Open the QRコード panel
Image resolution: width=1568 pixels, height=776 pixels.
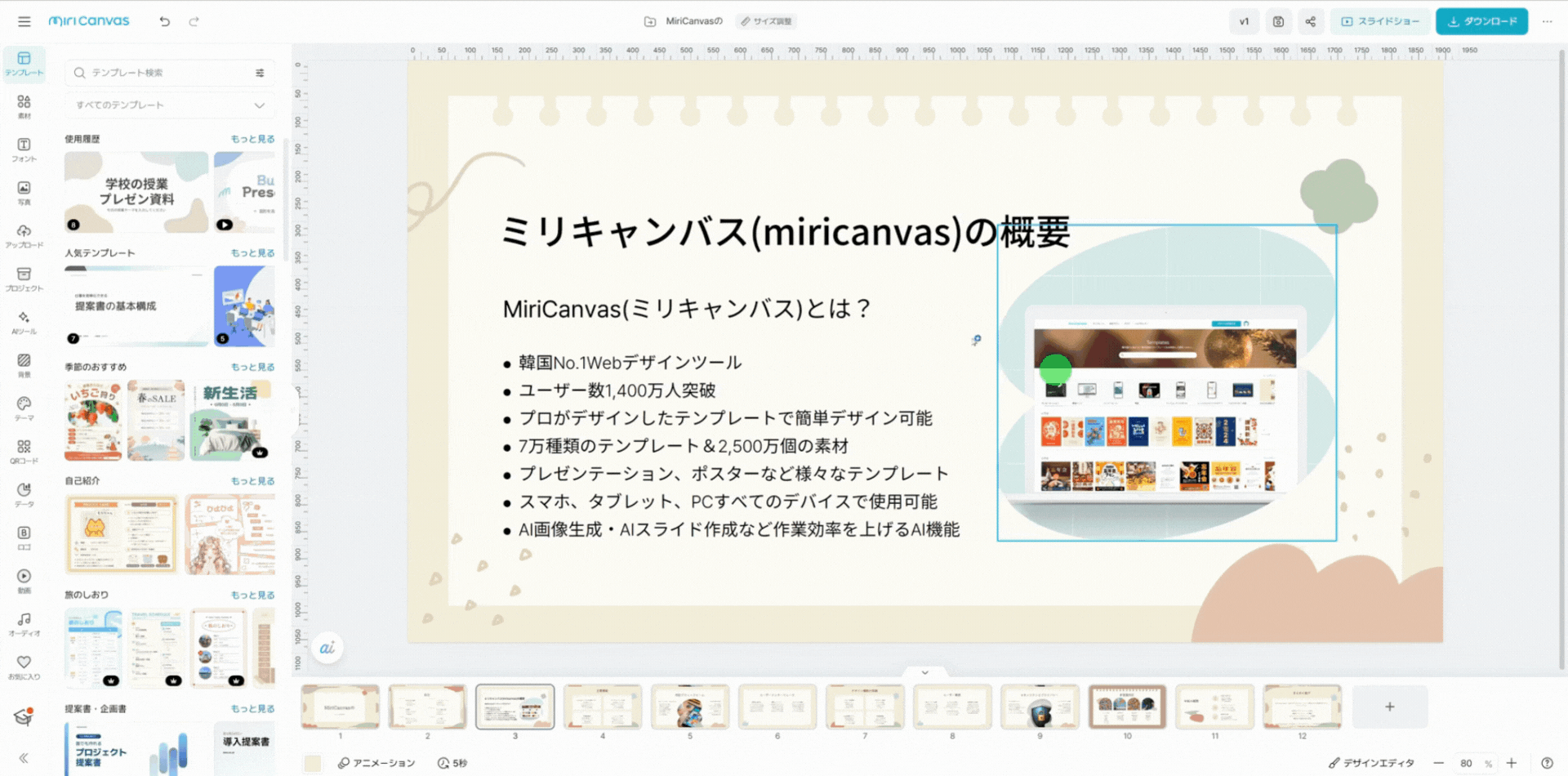pyautogui.click(x=24, y=452)
